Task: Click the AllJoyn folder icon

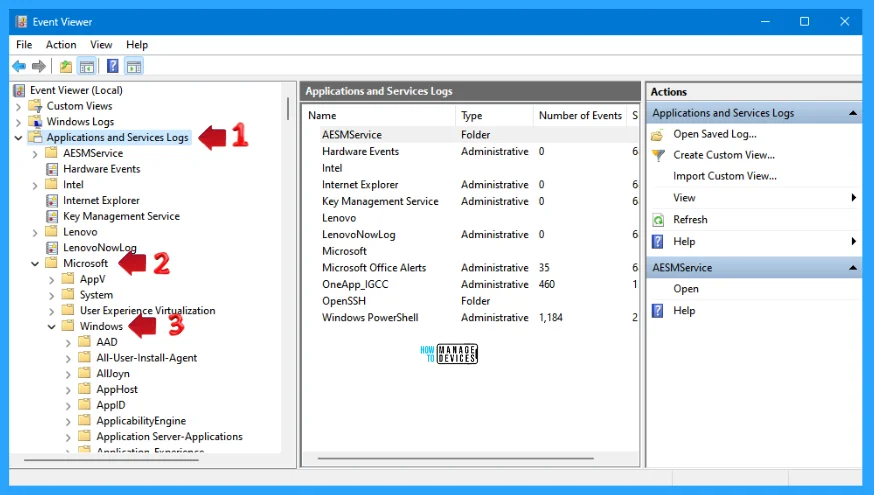Action: coord(85,373)
